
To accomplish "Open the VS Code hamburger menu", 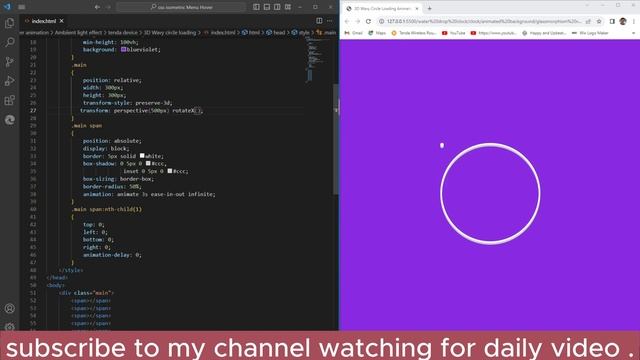I will click(x=22, y=7).
